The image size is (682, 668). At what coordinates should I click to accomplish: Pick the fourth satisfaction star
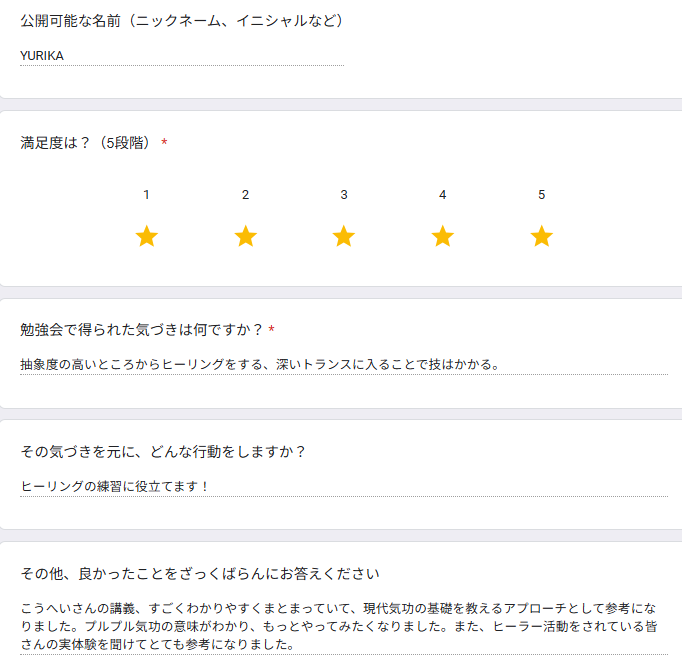click(x=442, y=237)
